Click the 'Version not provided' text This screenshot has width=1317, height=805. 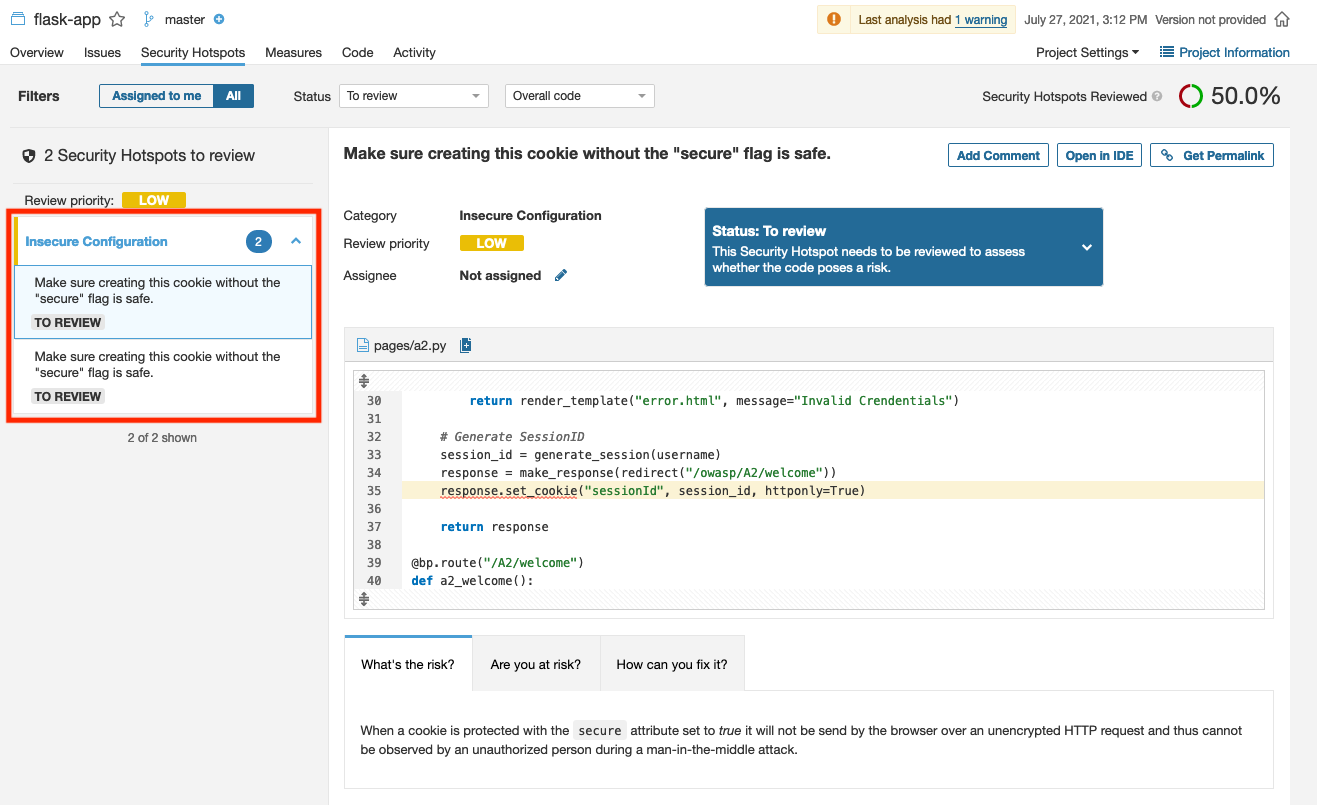1210,20
